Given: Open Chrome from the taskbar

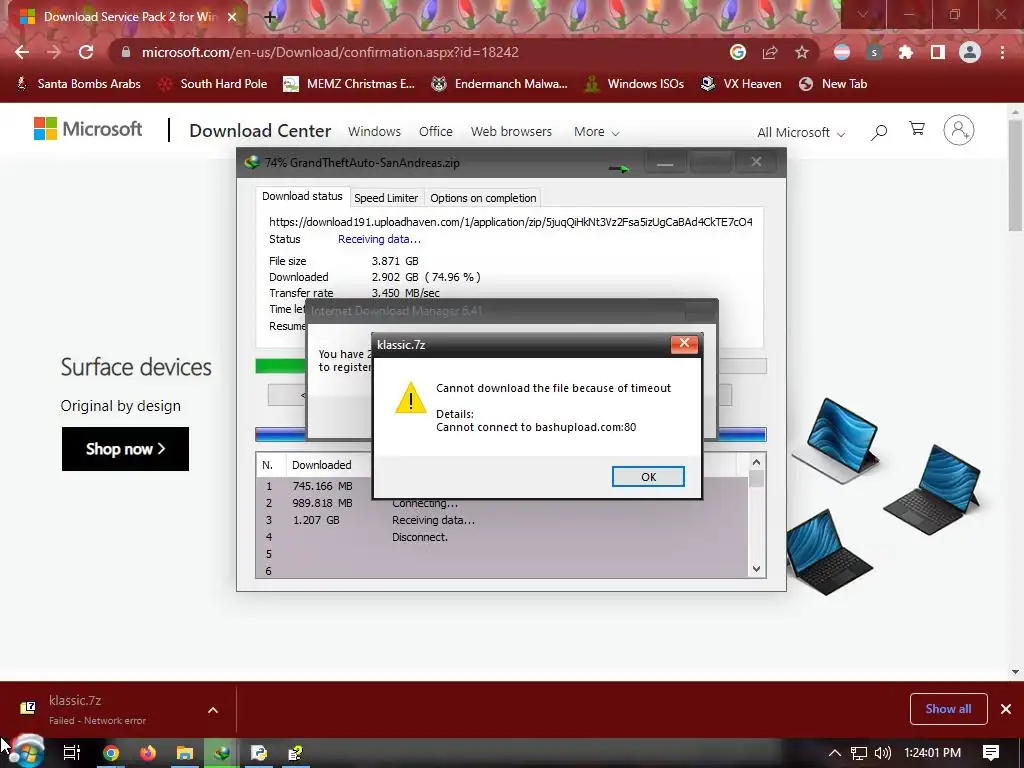Looking at the screenshot, I should [x=111, y=753].
